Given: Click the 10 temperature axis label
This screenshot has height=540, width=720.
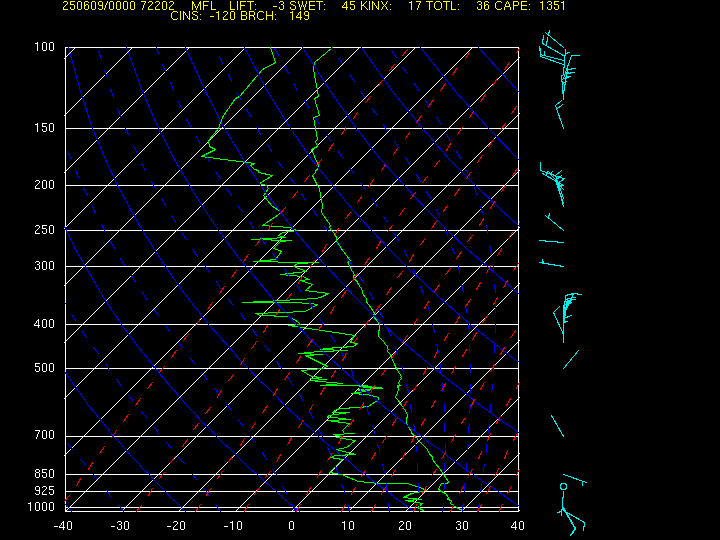Looking at the screenshot, I should tap(348, 526).
